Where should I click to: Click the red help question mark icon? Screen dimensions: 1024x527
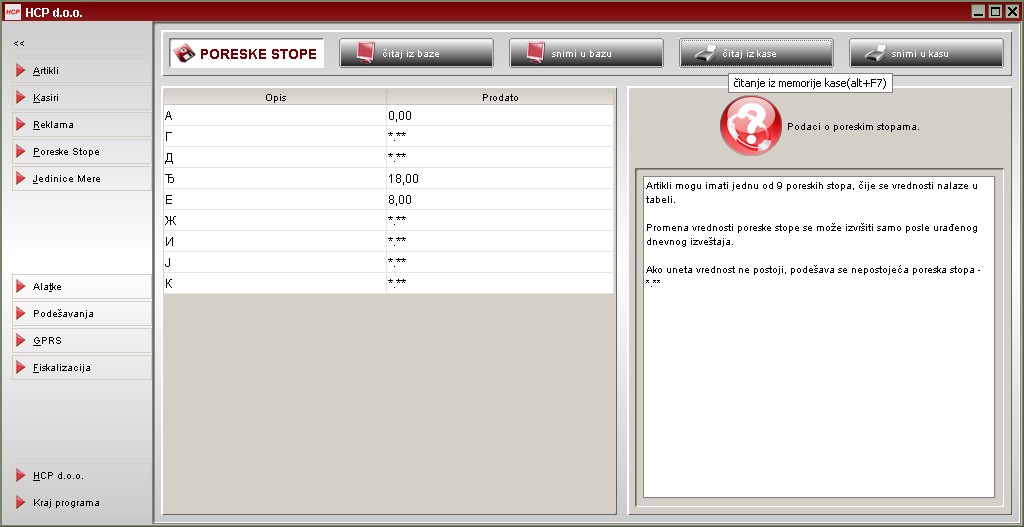pos(749,127)
